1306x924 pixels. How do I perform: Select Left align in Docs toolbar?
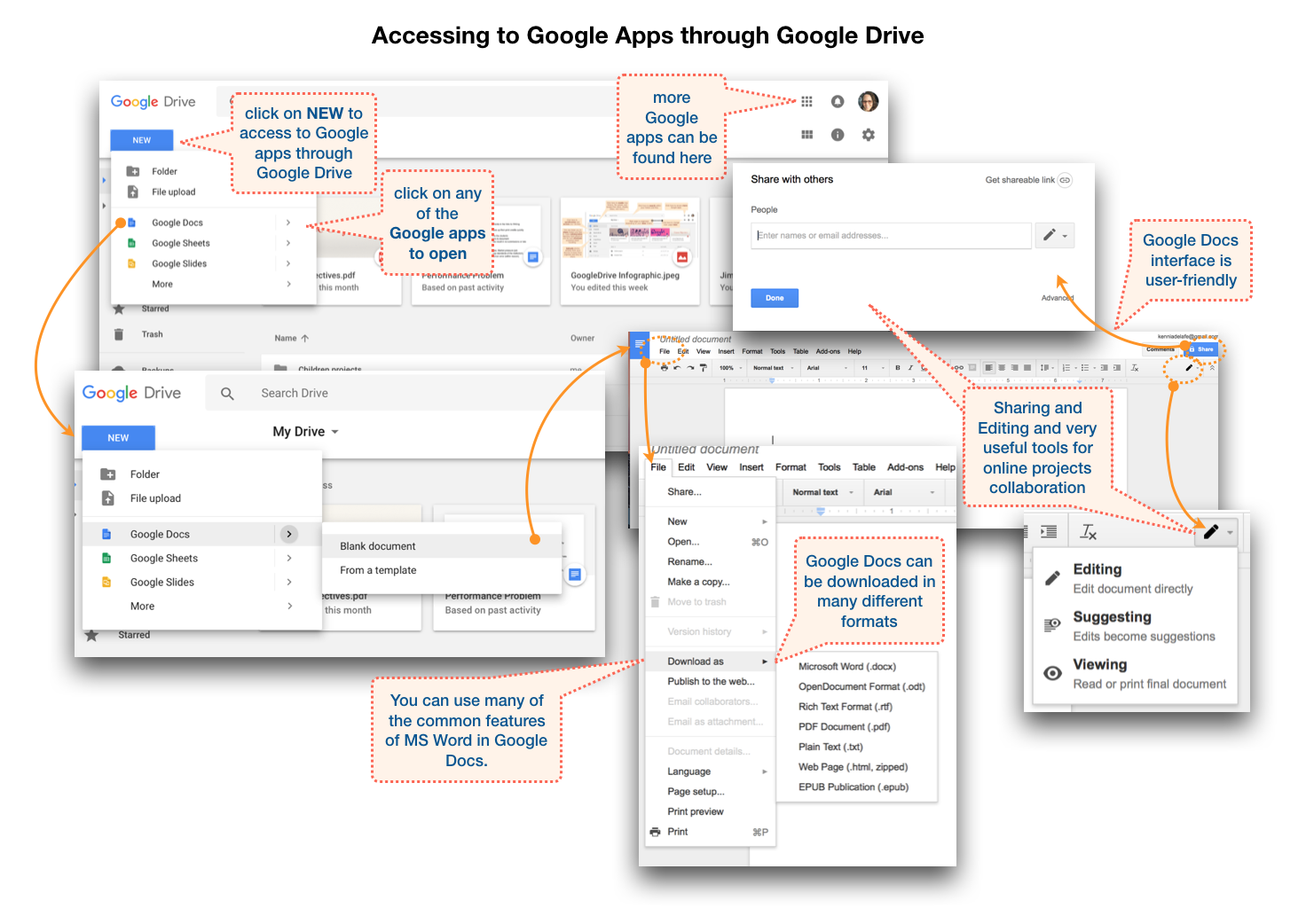point(988,368)
